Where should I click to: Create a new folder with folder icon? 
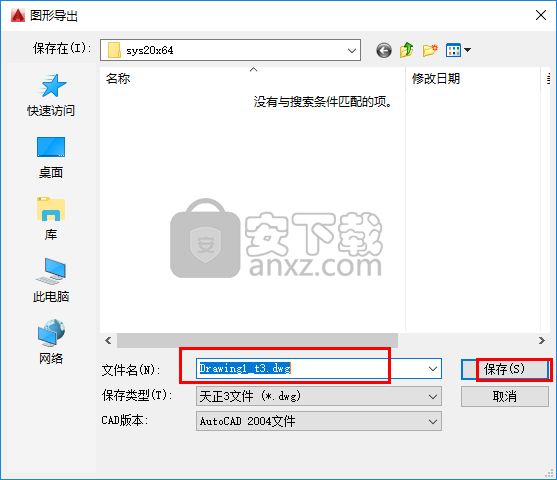(x=430, y=50)
